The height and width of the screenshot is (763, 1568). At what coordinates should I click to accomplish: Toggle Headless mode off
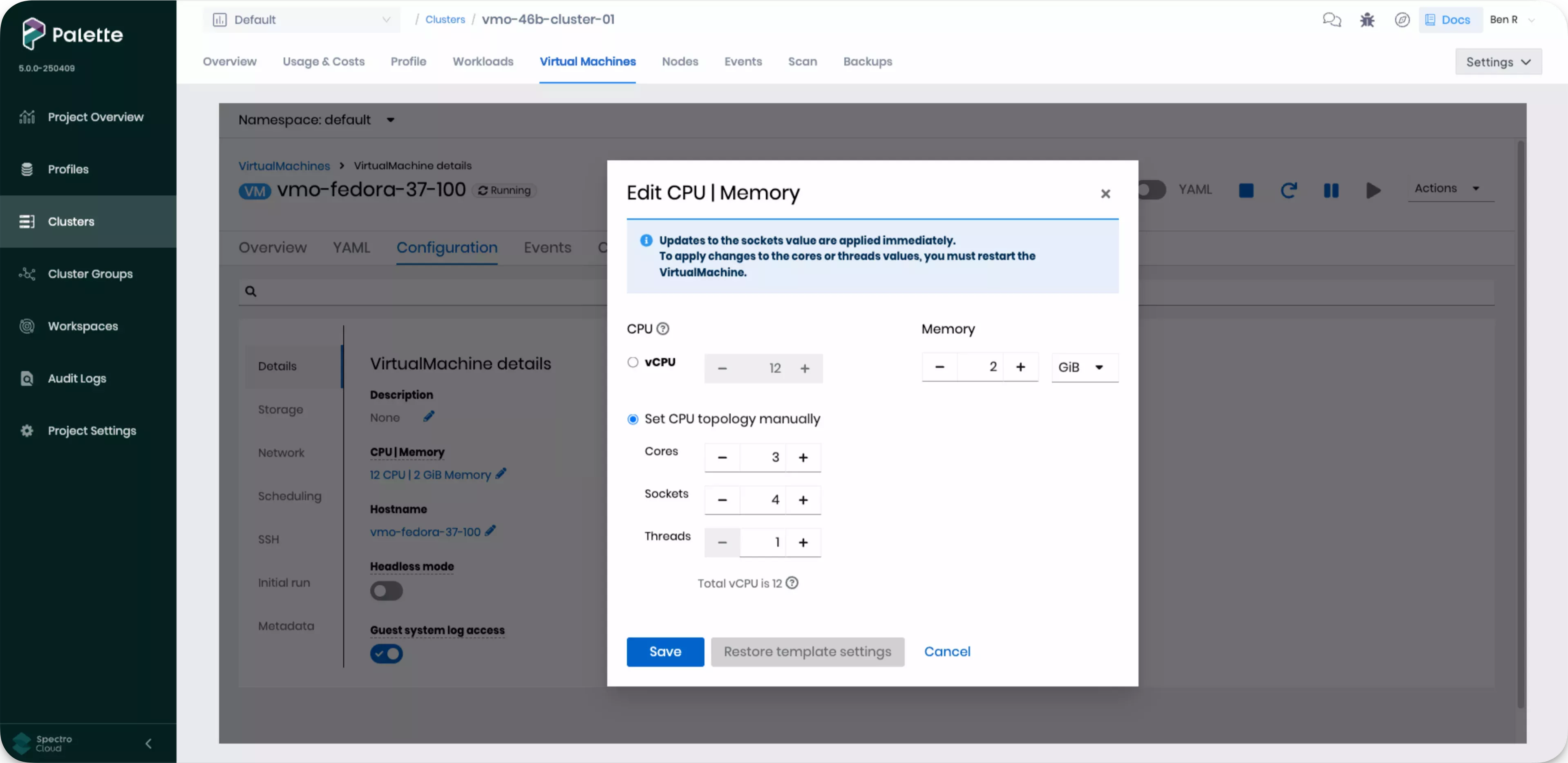pyautogui.click(x=386, y=590)
